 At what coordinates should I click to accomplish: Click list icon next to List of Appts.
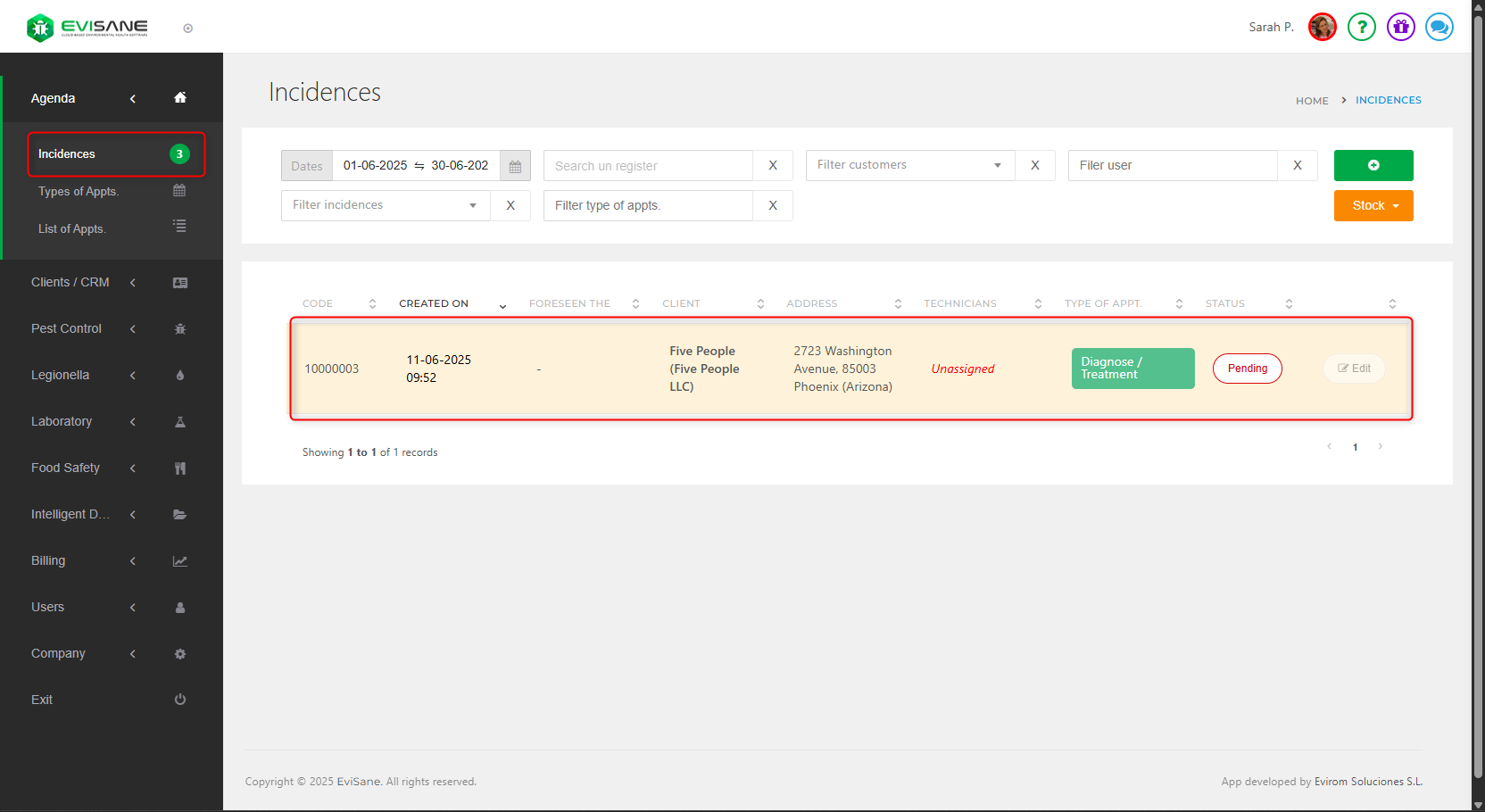179,227
